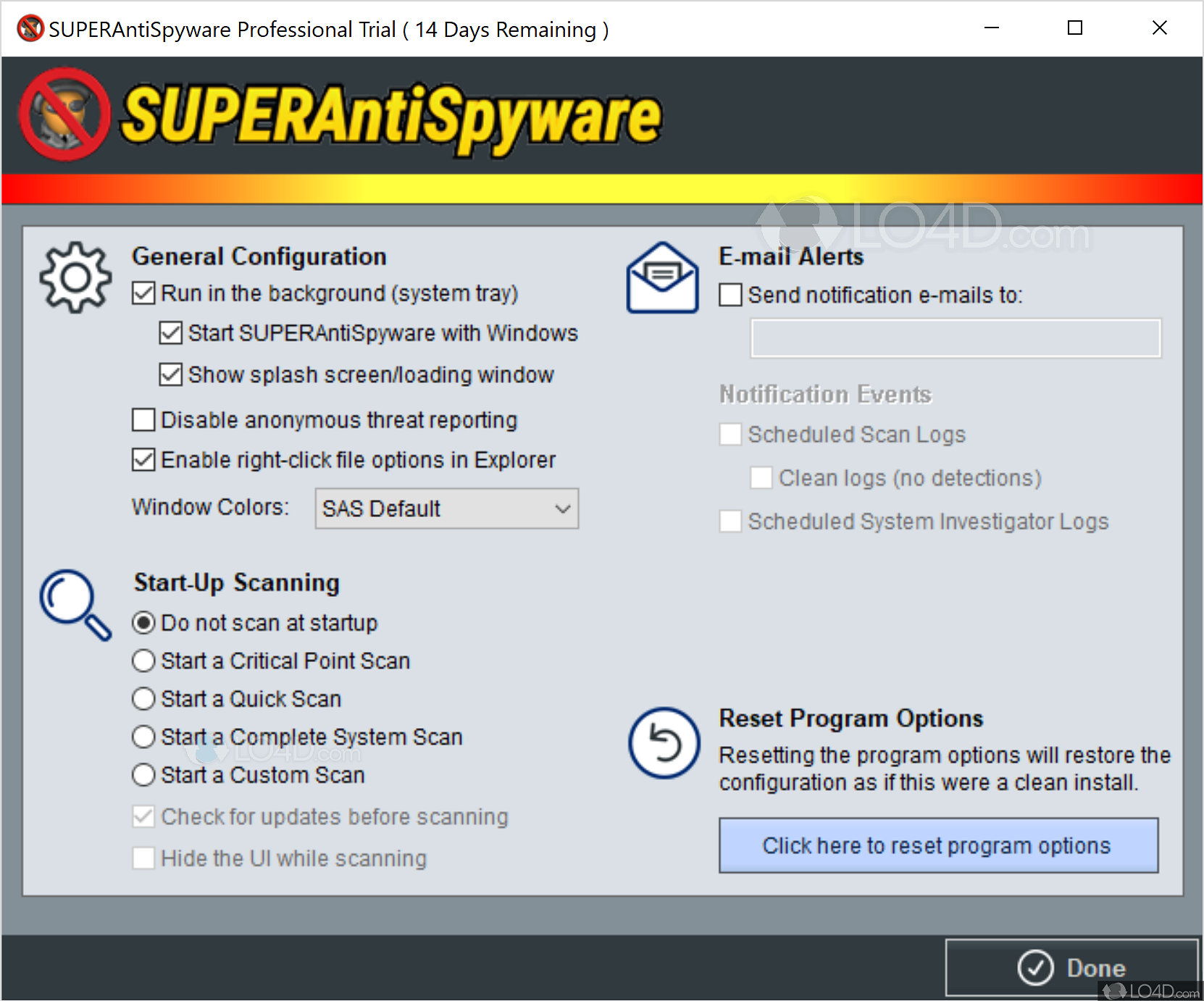Click the notification e-mail address field

pos(955,338)
